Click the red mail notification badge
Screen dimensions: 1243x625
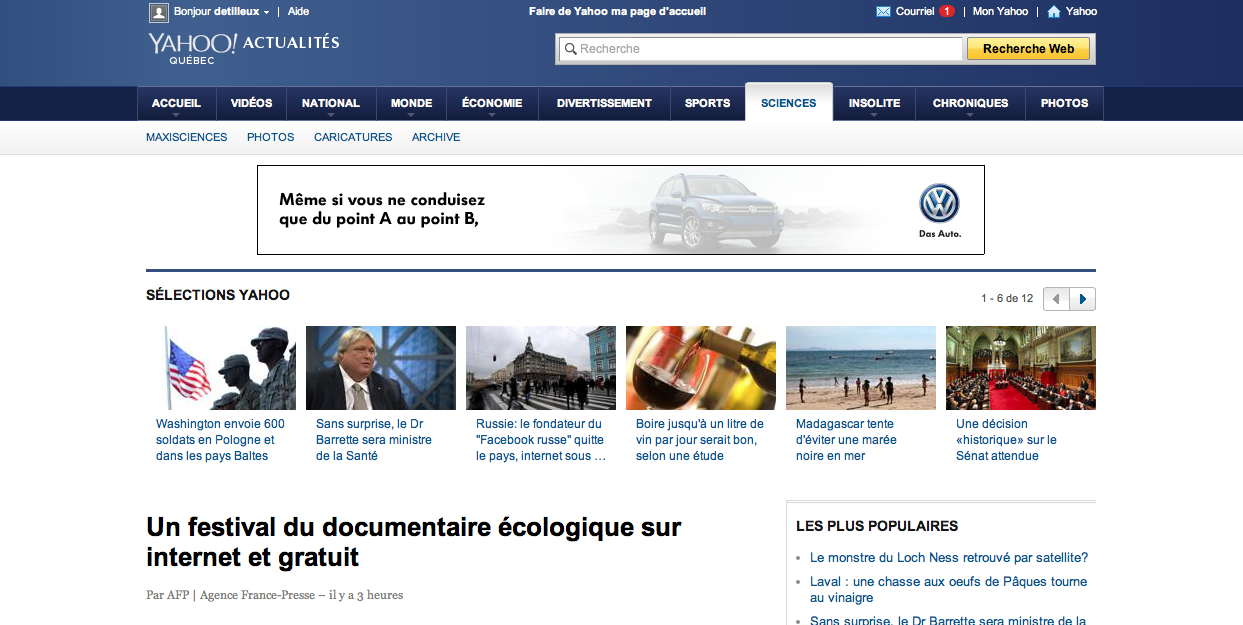click(946, 12)
